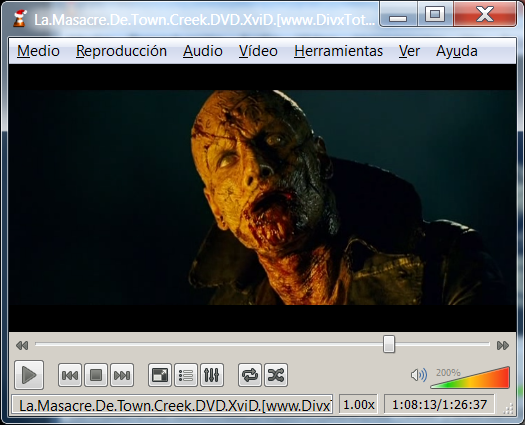Open the Reproducción menu
The width and height of the screenshot is (525, 425).
pyautogui.click(x=121, y=51)
